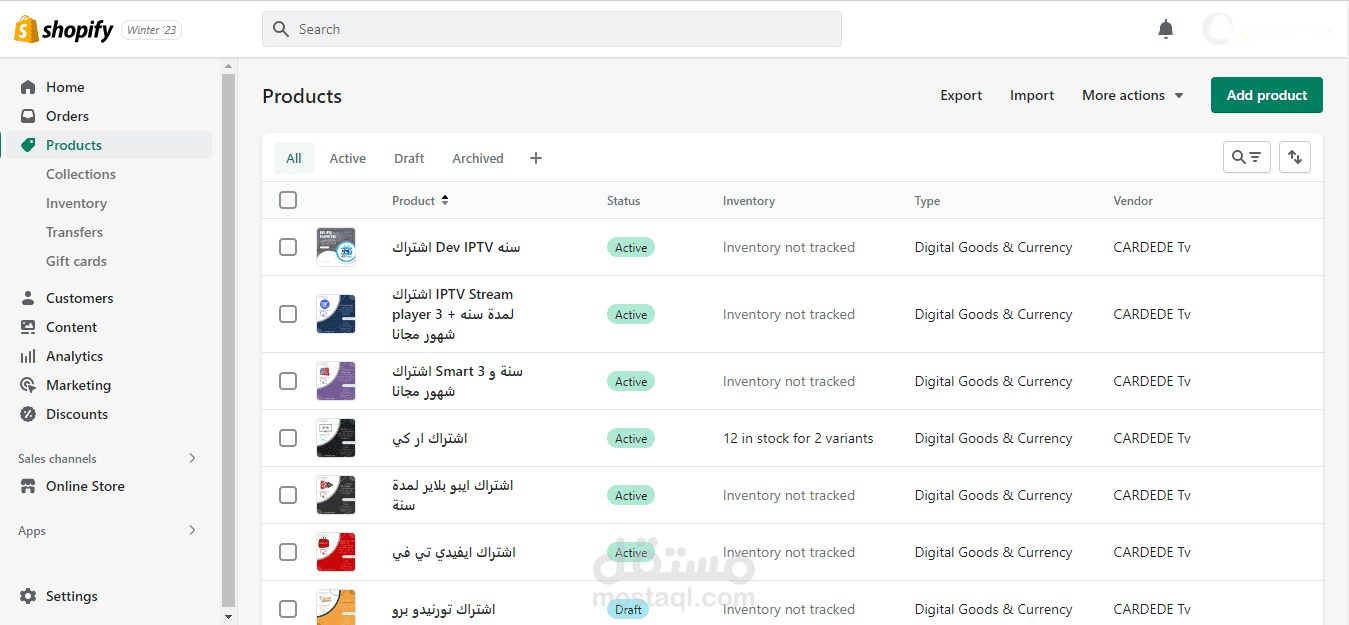Open the Analytics panel
The width and height of the screenshot is (1349, 625).
coord(75,355)
